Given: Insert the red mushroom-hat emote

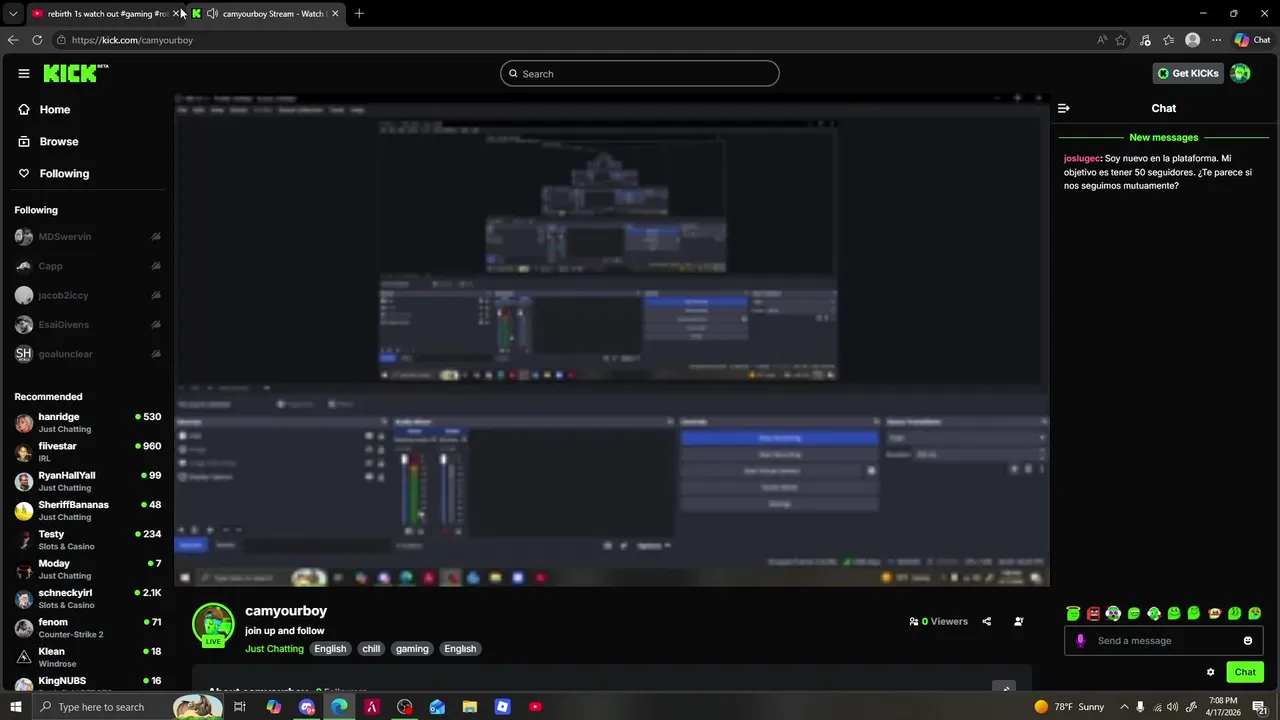Looking at the screenshot, I should (1214, 613).
